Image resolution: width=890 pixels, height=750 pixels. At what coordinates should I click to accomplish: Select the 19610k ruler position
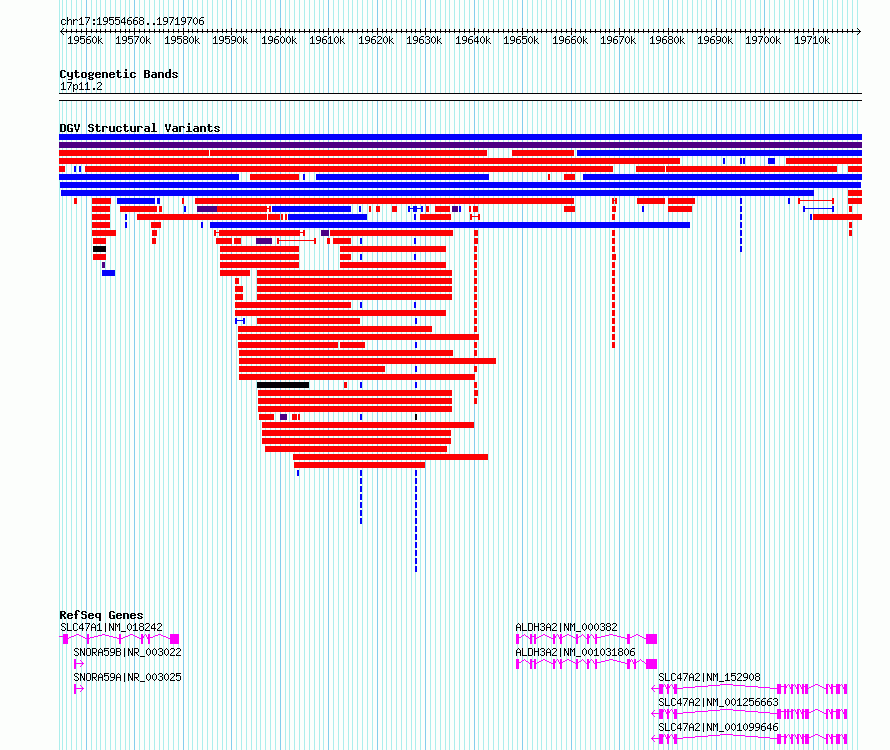coord(328,40)
